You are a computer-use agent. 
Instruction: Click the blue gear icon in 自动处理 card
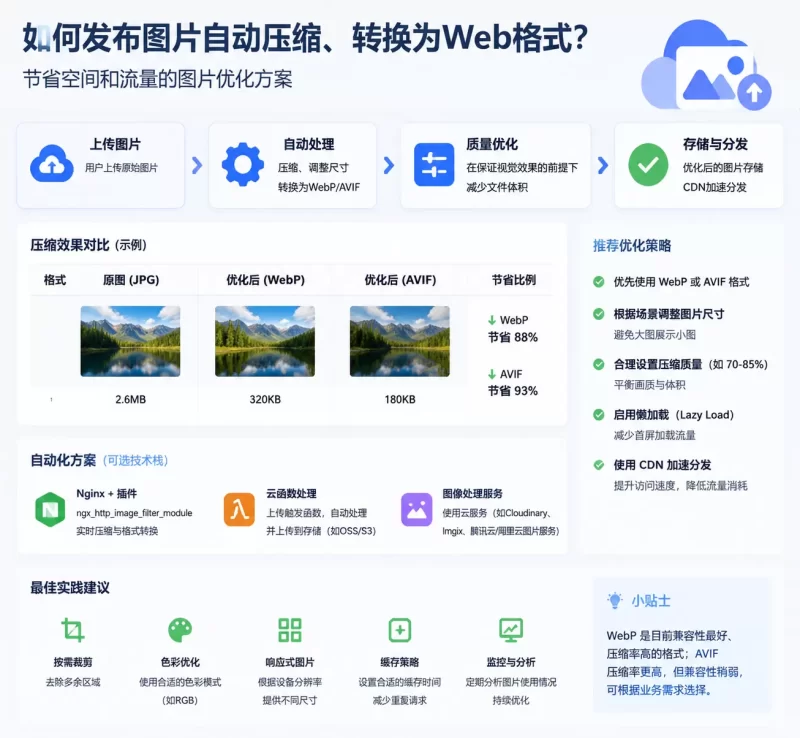pyautogui.click(x=243, y=164)
